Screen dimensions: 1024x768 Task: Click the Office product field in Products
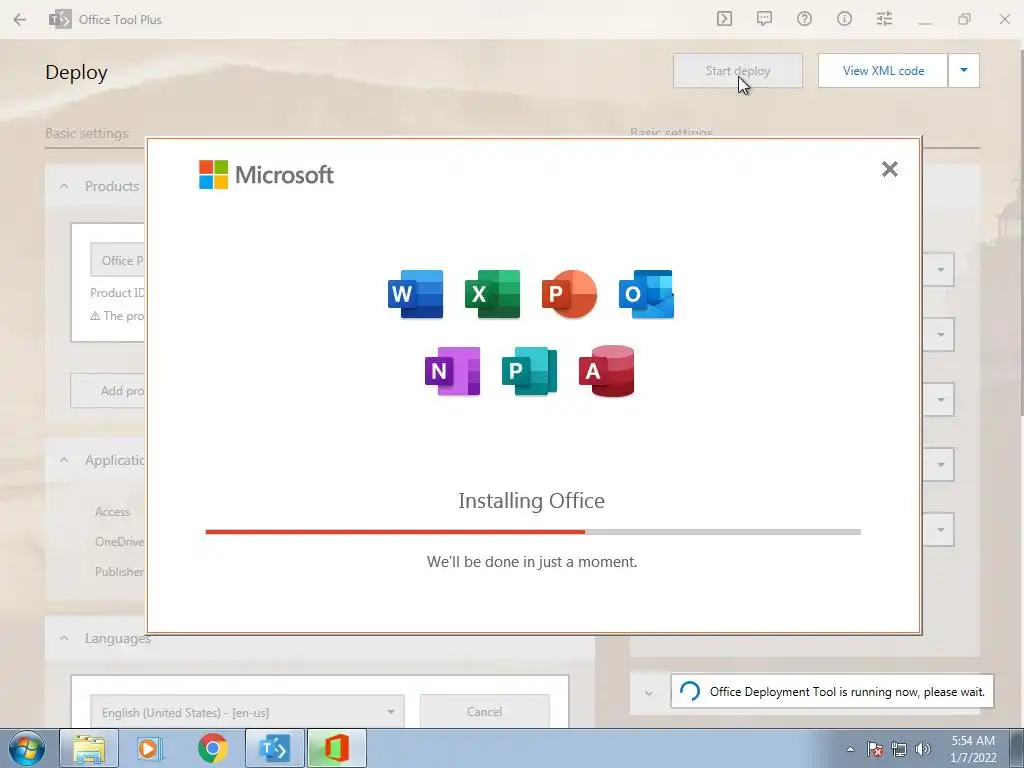pos(118,260)
